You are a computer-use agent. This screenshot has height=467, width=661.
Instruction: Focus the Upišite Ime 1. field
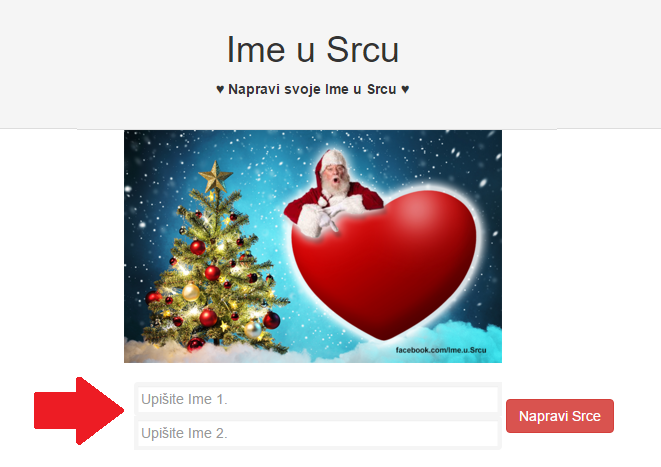[x=318, y=399]
